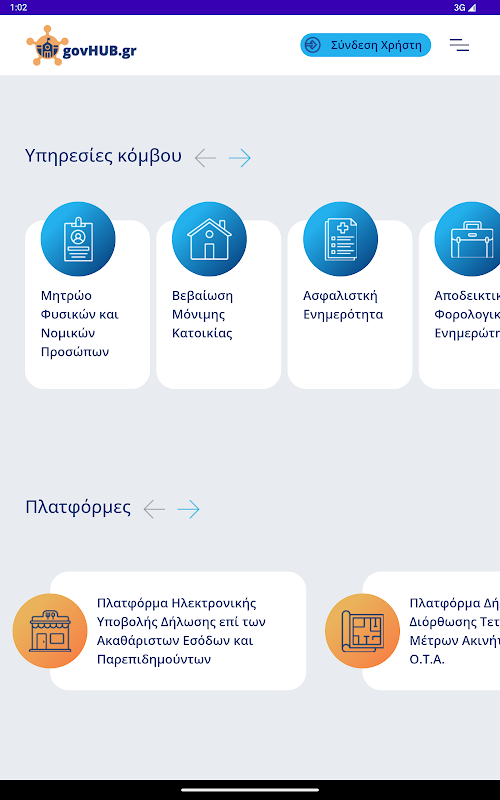Open Ασφαλιστική Ενημερότητα label
500x800 pixels.
coord(343,305)
